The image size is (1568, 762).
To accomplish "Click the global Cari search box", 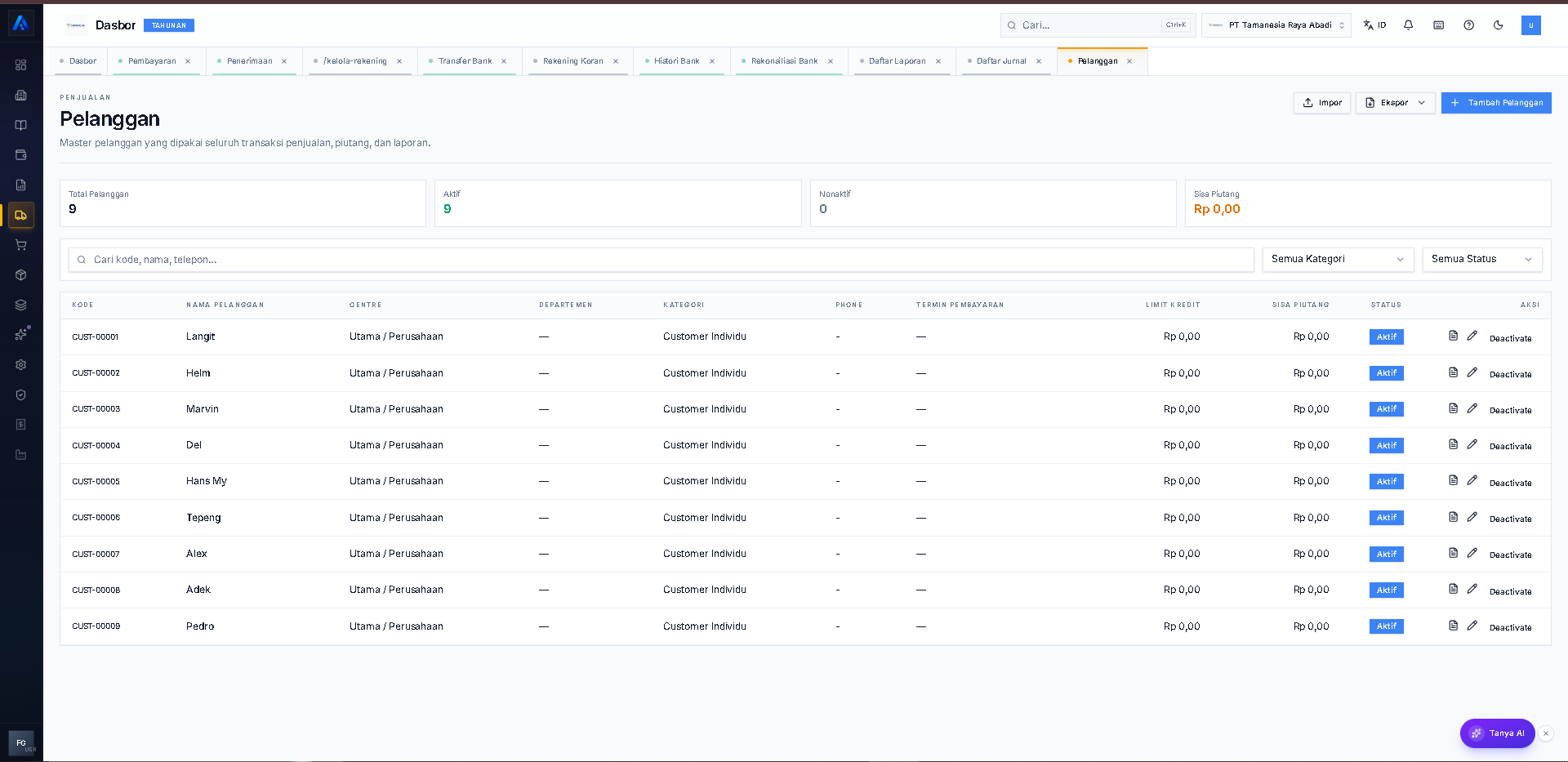I will coord(1098,25).
